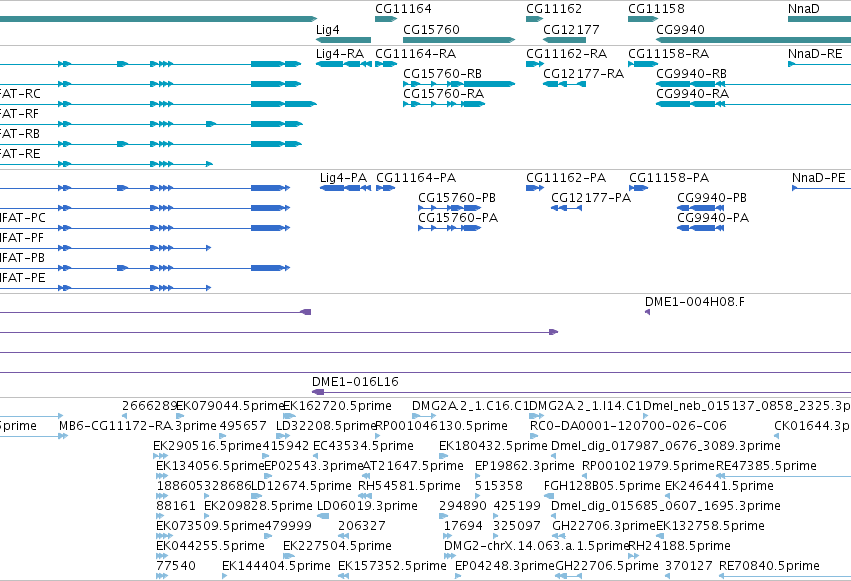Select the NnaD gene label
The height and width of the screenshot is (581, 851).
[804, 9]
